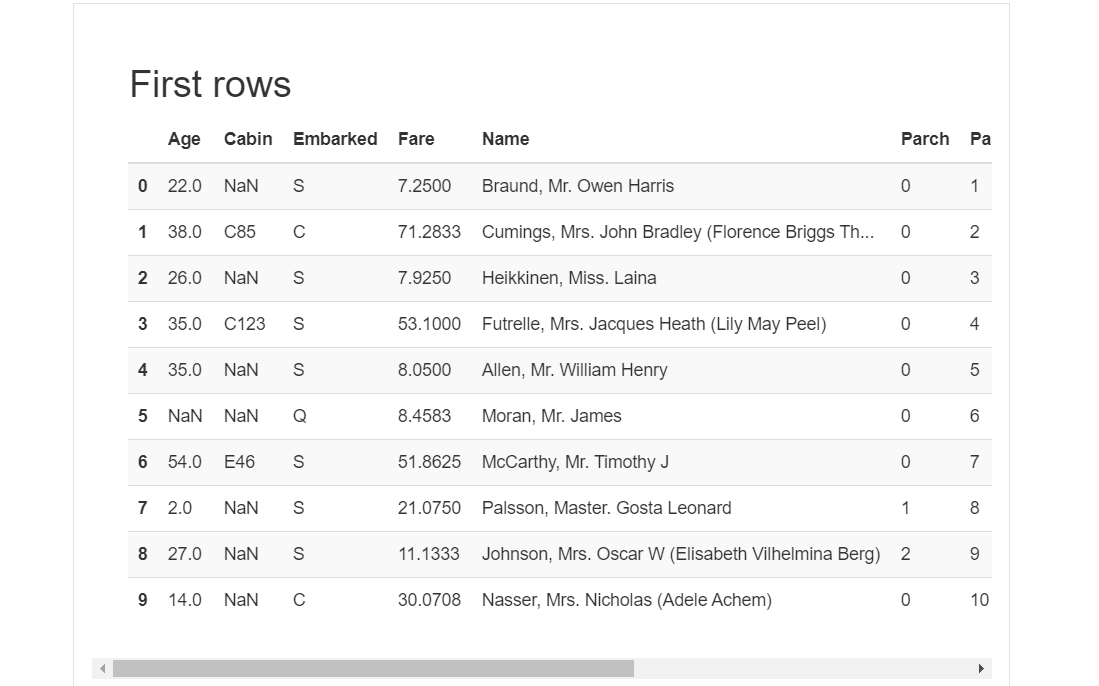Viewport: 1099px width, 686px height.
Task: Select the Age column header
Action: pyautogui.click(x=185, y=139)
